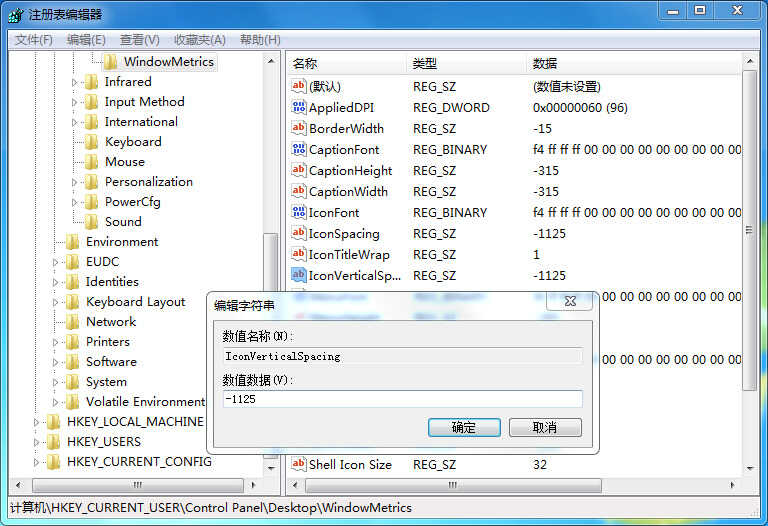Expand the Identities tree node
768x526 pixels.
click(x=55, y=283)
